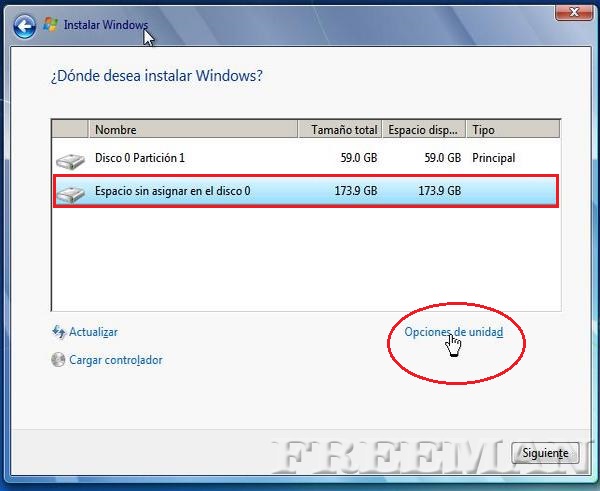Sort by Espacio disp... column header
This screenshot has width=600, height=491.
[x=424, y=129]
